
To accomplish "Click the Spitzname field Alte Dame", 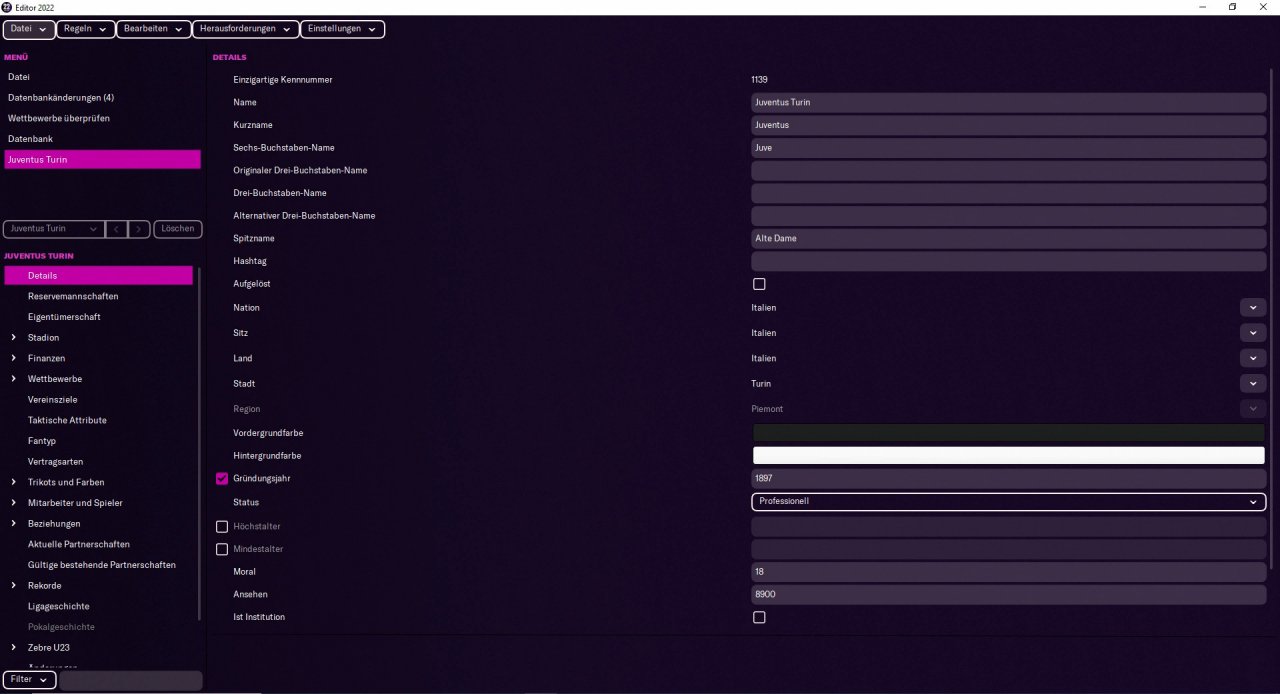I will 1008,239.
